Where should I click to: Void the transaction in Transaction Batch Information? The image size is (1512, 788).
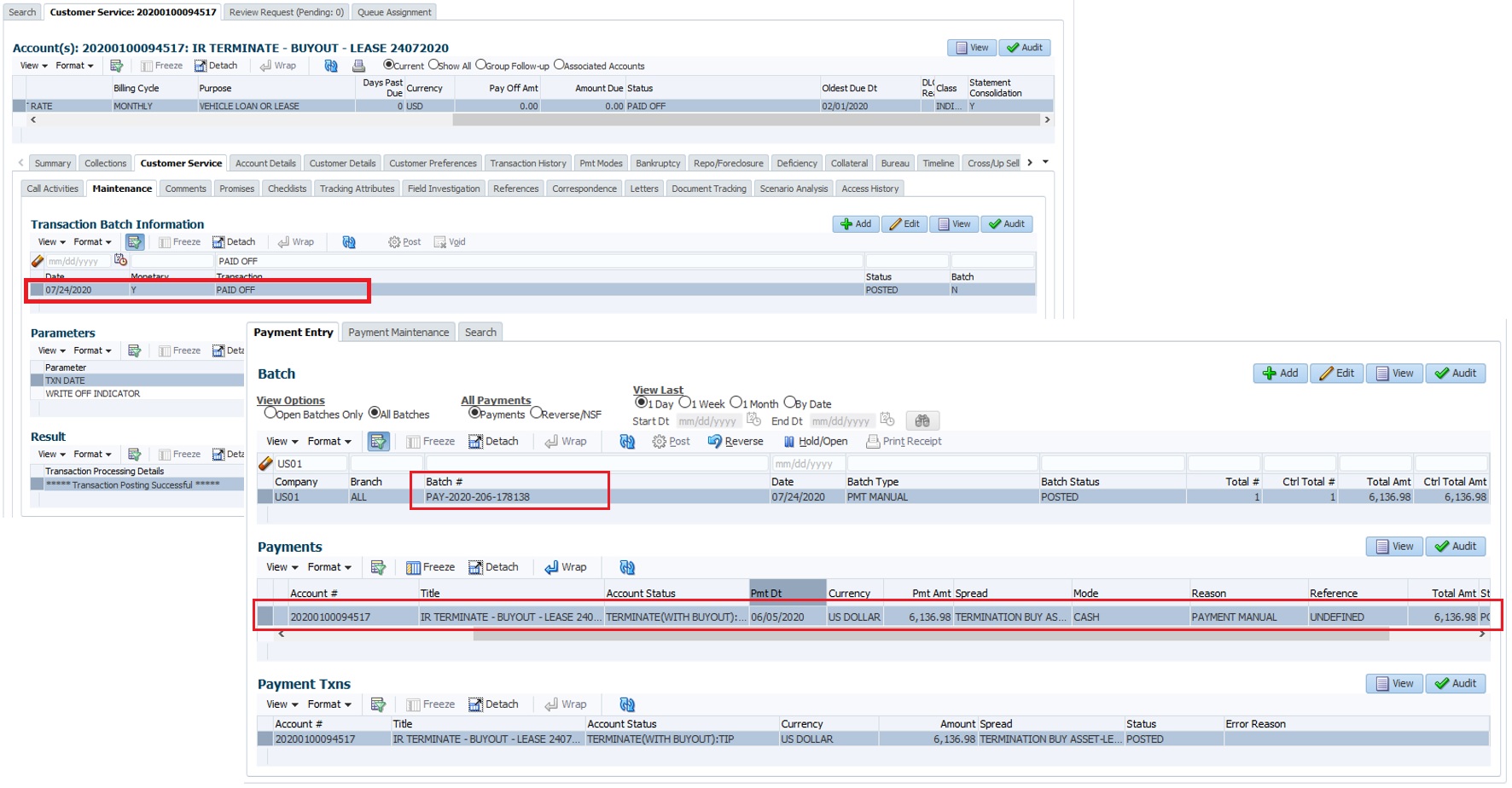[x=450, y=242]
